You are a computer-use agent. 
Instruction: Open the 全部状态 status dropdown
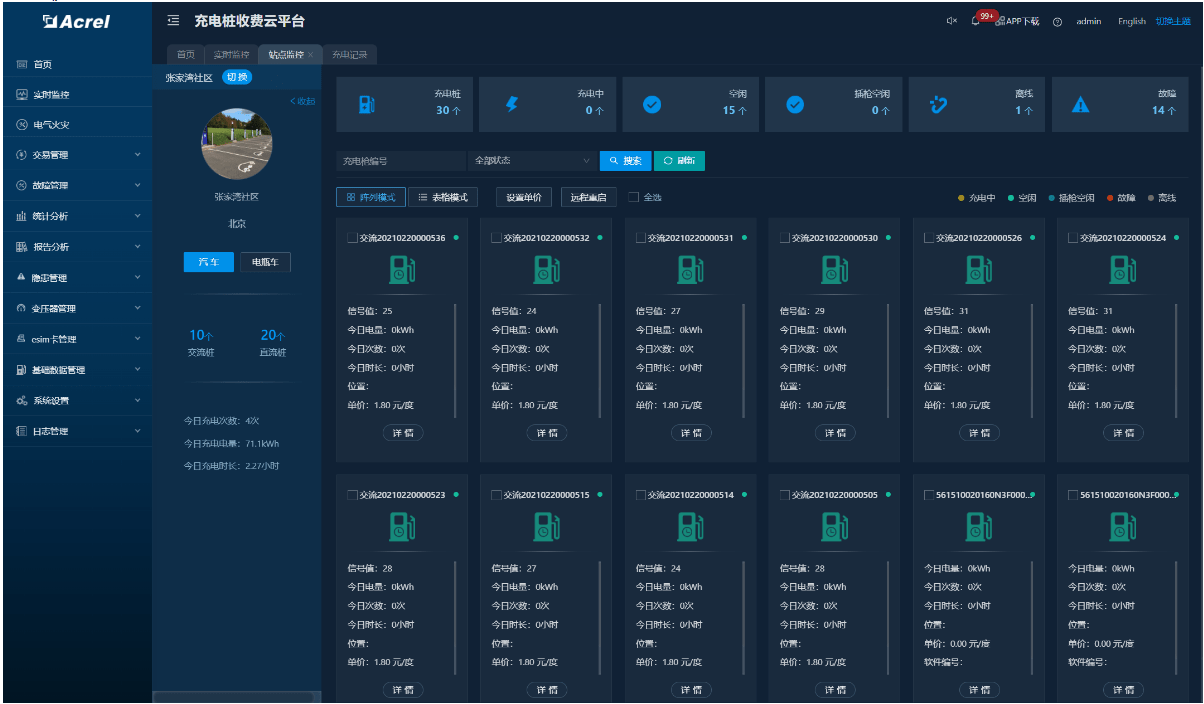coord(532,160)
